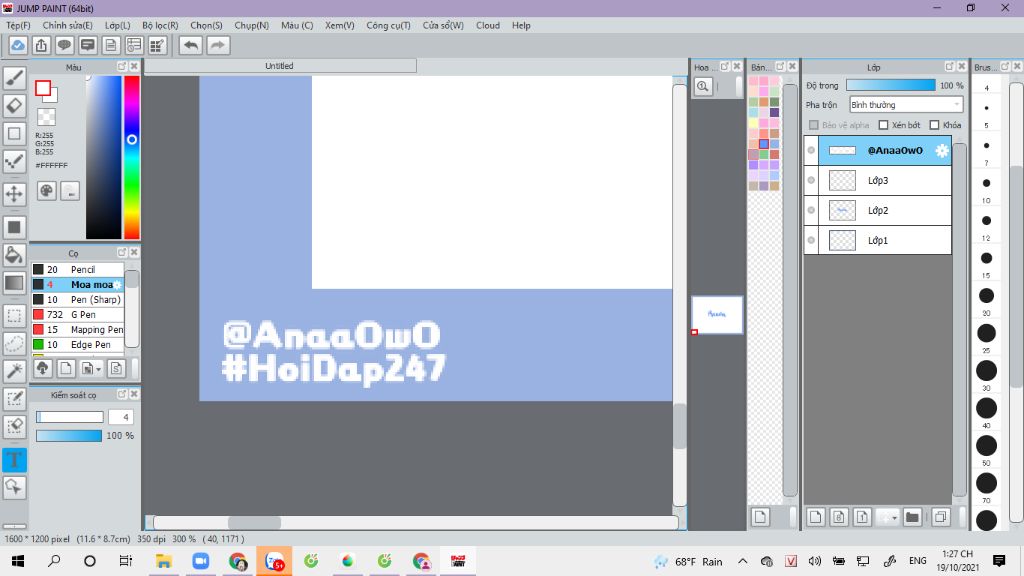Select the Fill rectangle tool

pyautogui.click(x=14, y=227)
